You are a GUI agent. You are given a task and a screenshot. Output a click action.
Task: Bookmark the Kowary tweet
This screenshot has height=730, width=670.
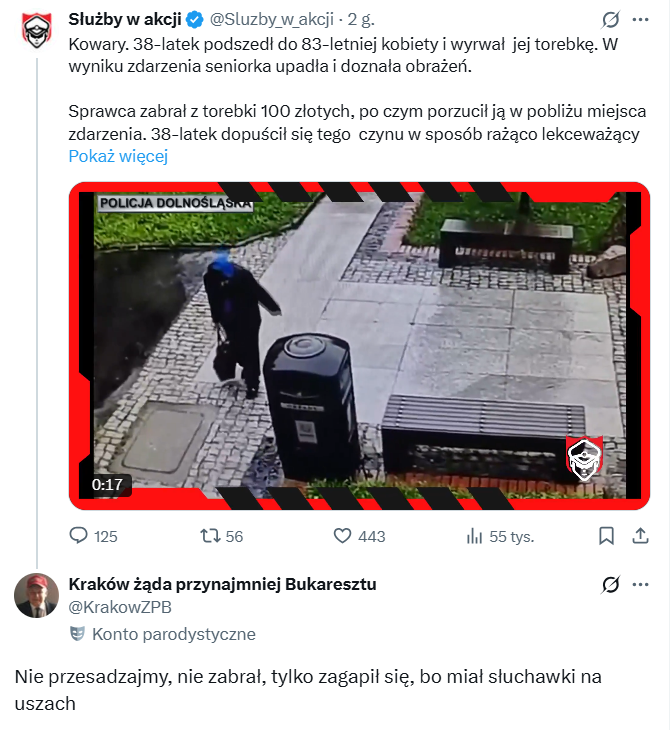point(606,536)
